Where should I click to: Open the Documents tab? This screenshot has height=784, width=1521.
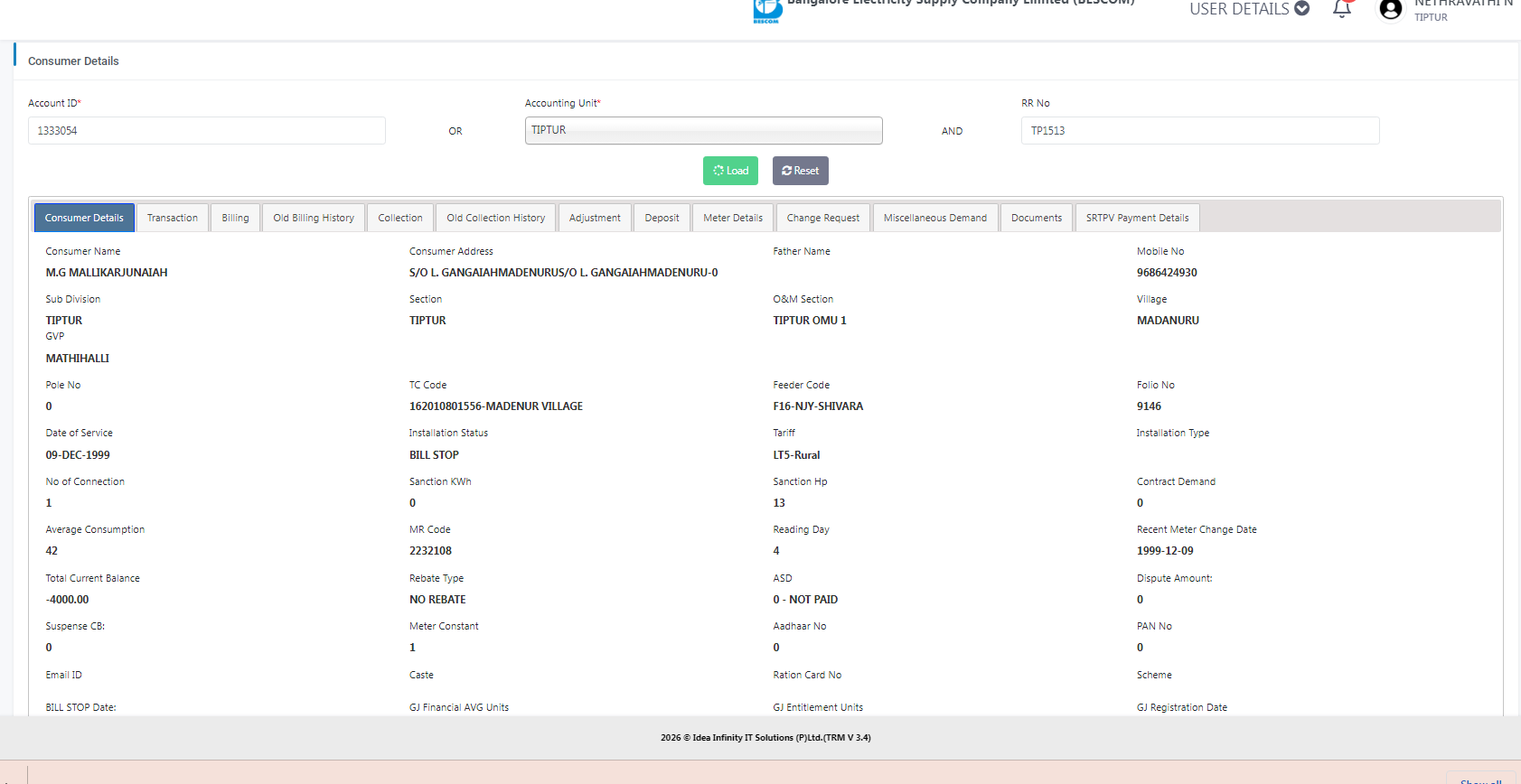pyautogui.click(x=1037, y=218)
